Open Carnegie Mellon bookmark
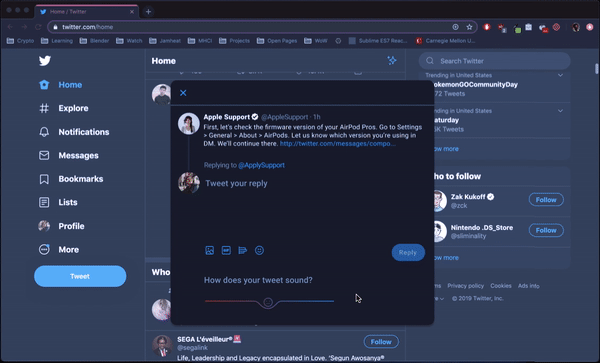The width and height of the screenshot is (600, 363). tap(445, 41)
